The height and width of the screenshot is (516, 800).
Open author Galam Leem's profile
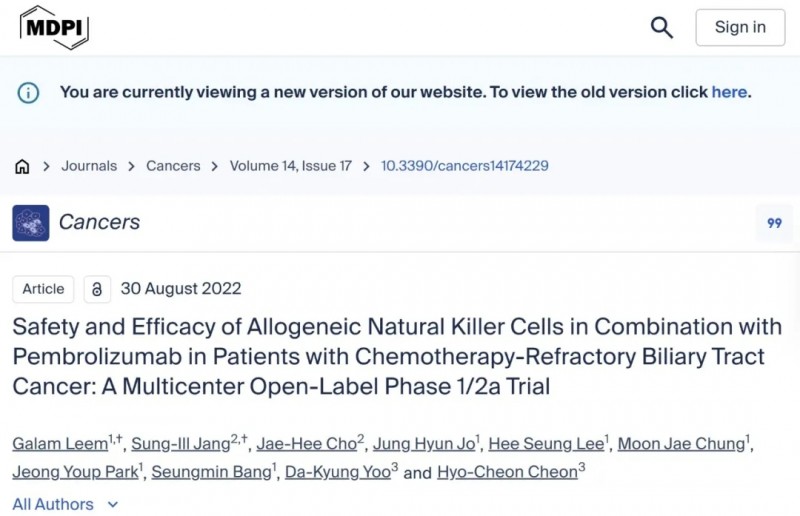[x=49, y=444]
